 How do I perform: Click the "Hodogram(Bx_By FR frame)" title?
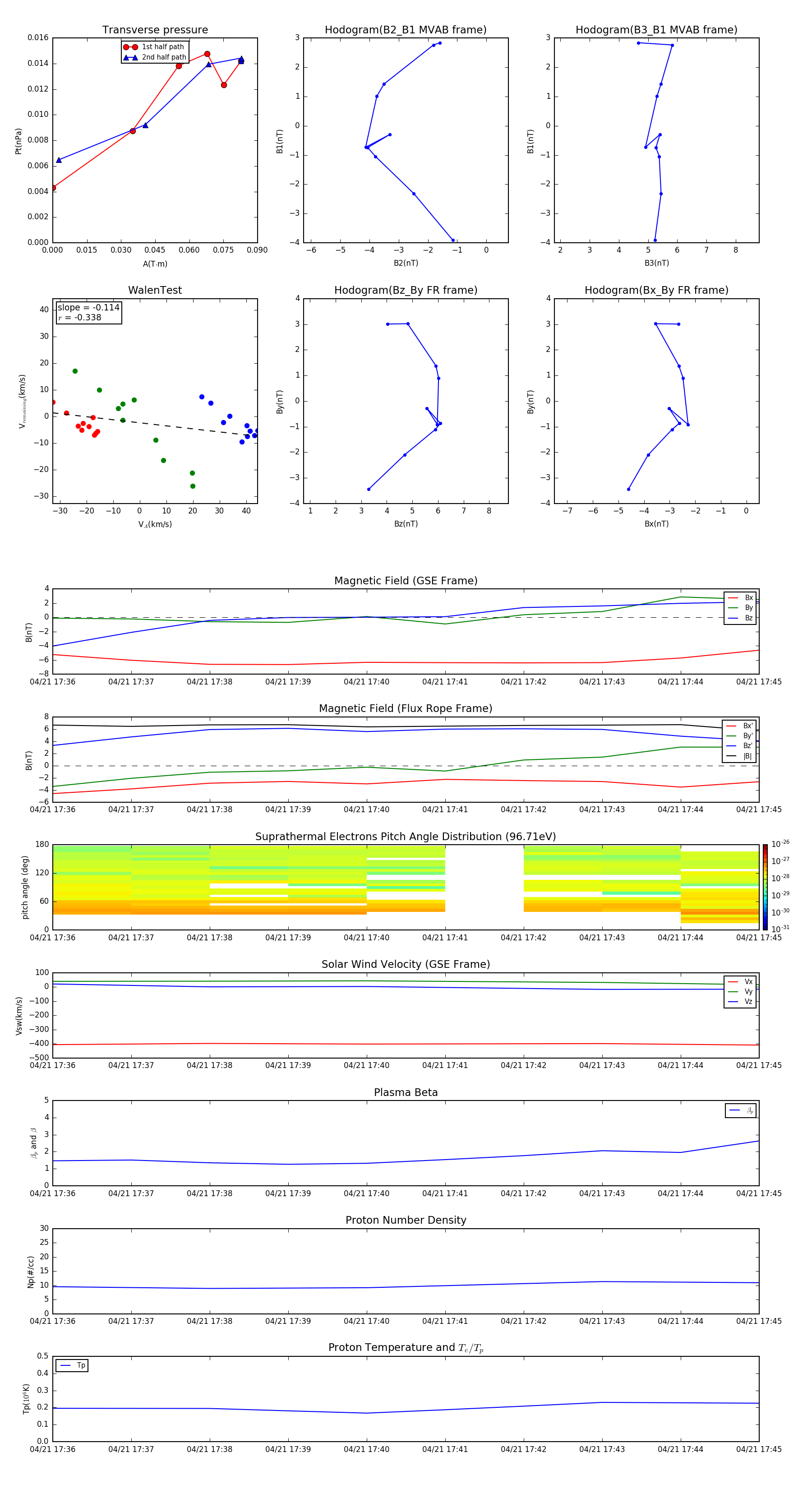656,290
